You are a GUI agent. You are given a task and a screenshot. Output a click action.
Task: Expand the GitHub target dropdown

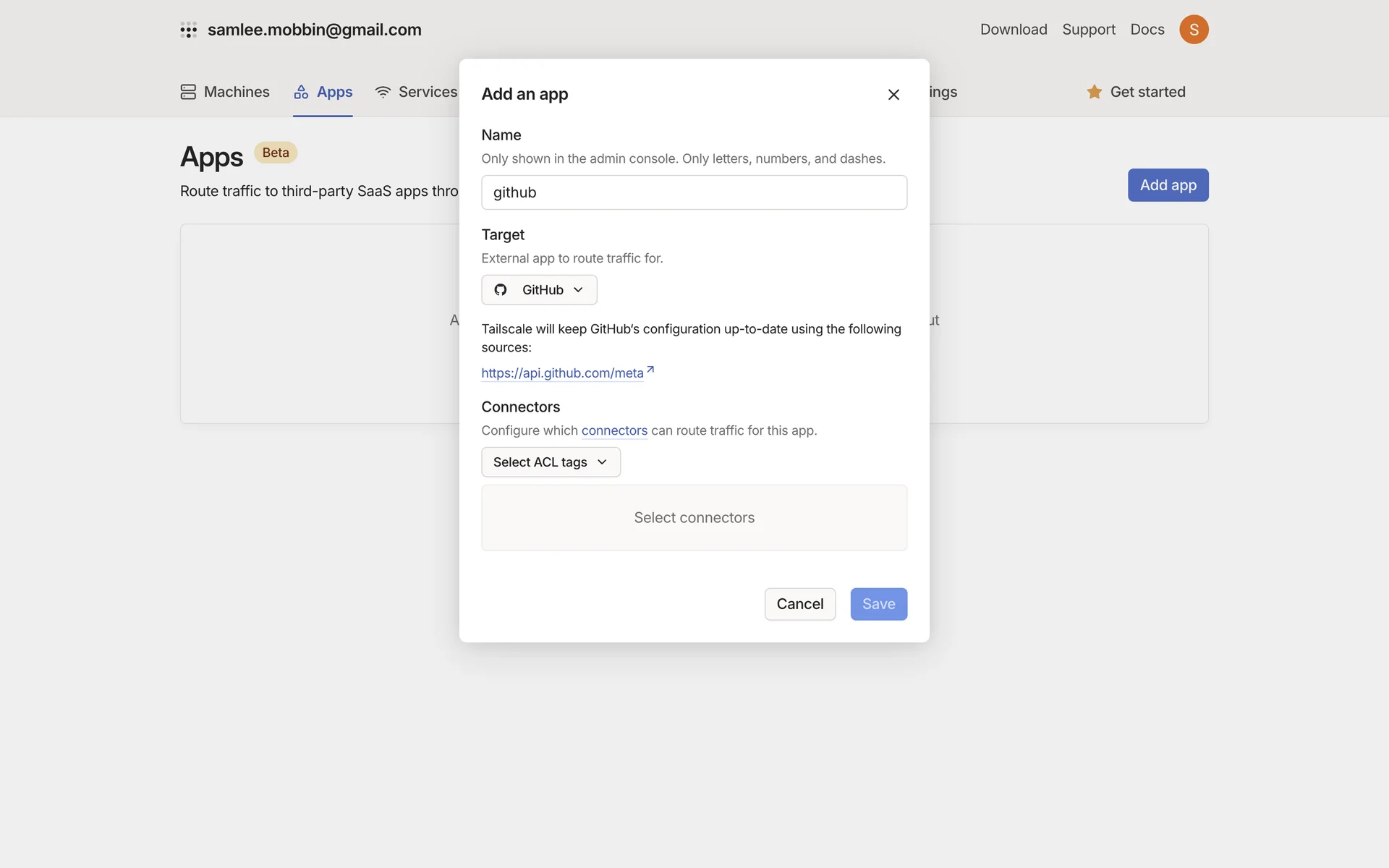(539, 290)
